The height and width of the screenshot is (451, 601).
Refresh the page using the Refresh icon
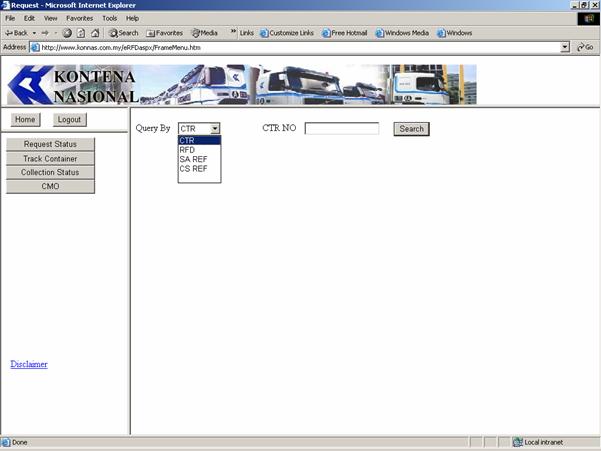(x=81, y=33)
